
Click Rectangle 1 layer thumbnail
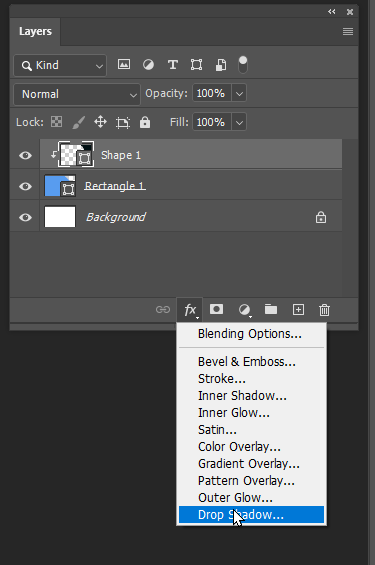pos(60,186)
